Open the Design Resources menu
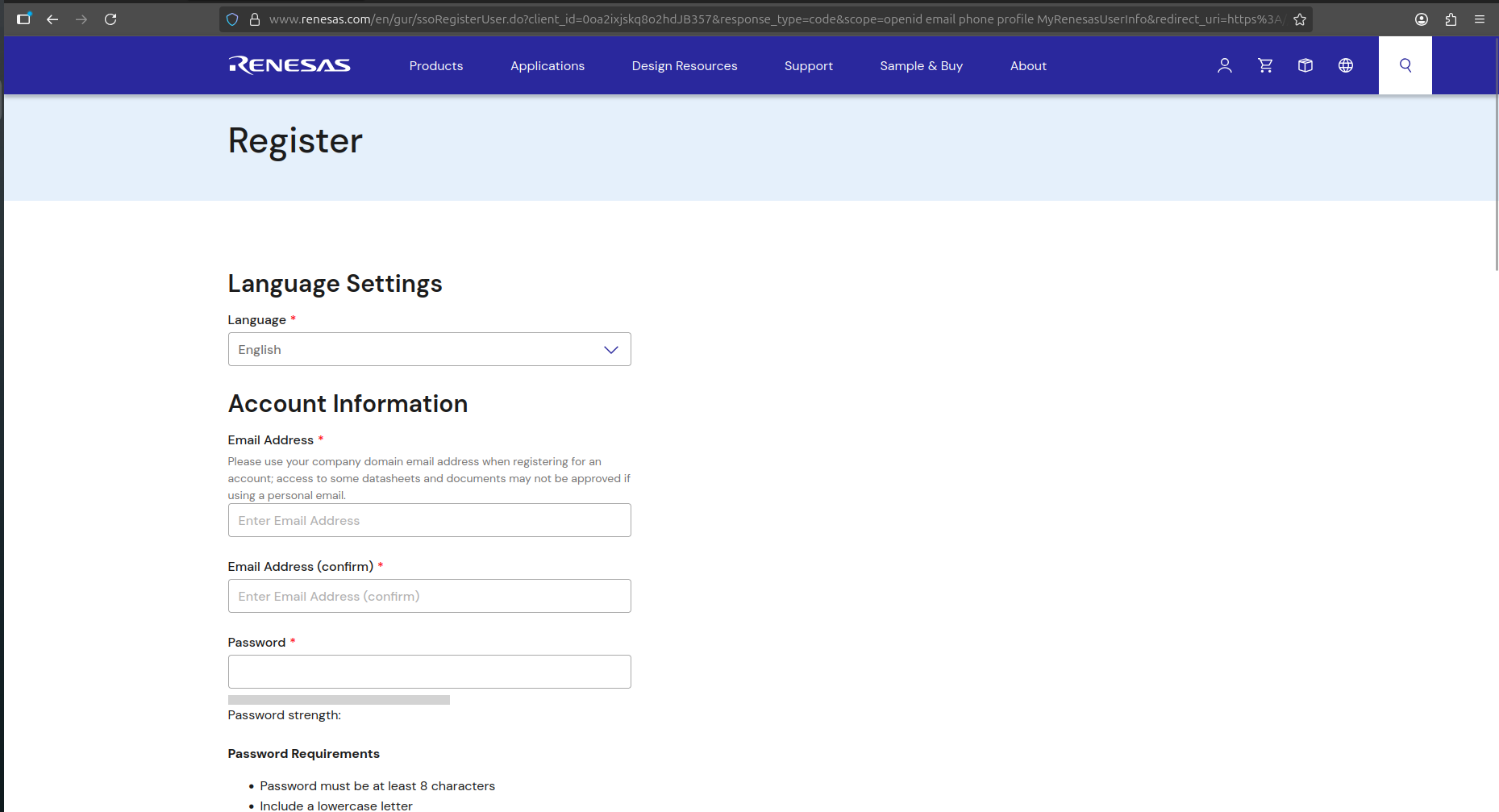The width and height of the screenshot is (1499, 812). 684,66
